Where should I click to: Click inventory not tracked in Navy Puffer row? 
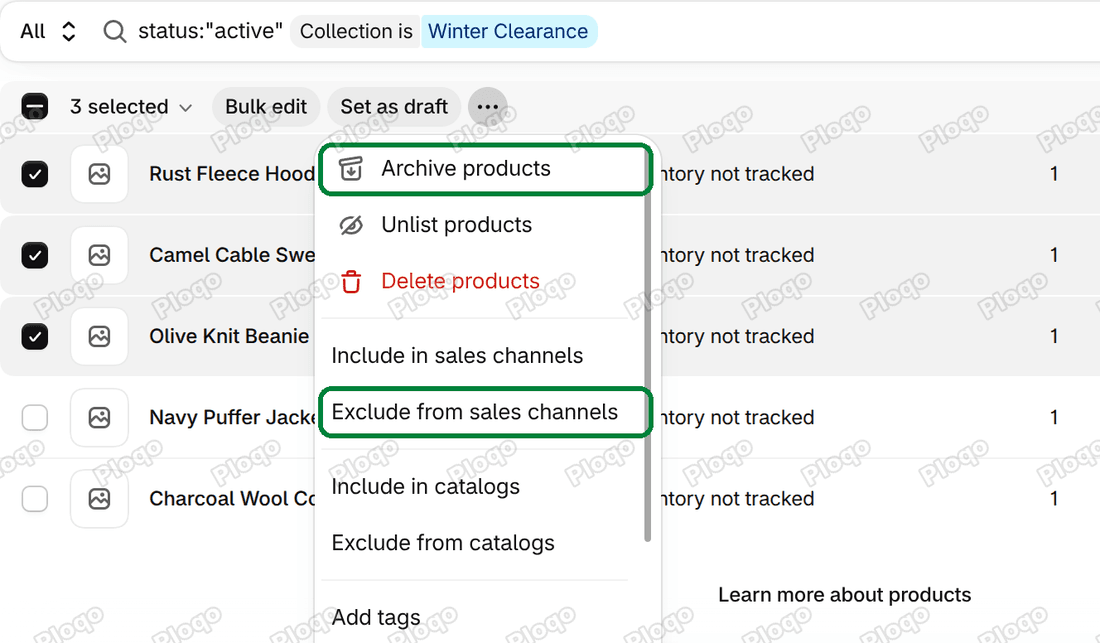pos(737,418)
